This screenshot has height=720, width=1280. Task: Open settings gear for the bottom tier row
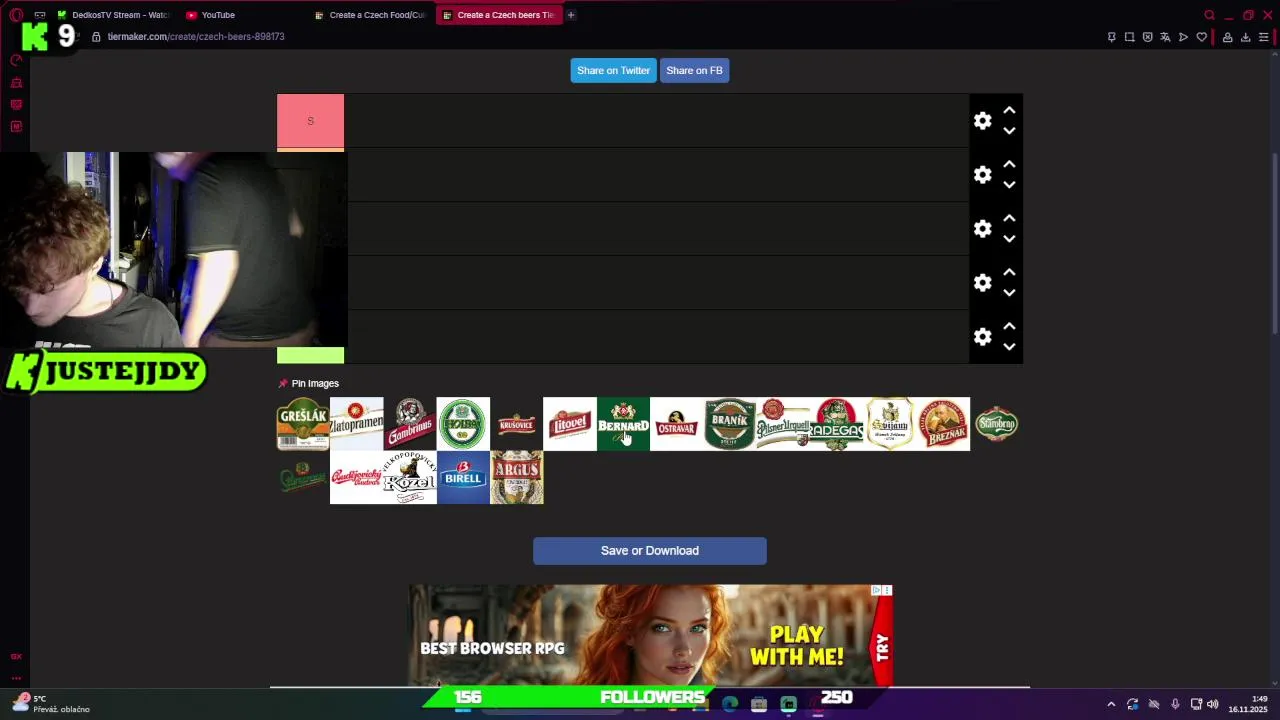coord(982,337)
